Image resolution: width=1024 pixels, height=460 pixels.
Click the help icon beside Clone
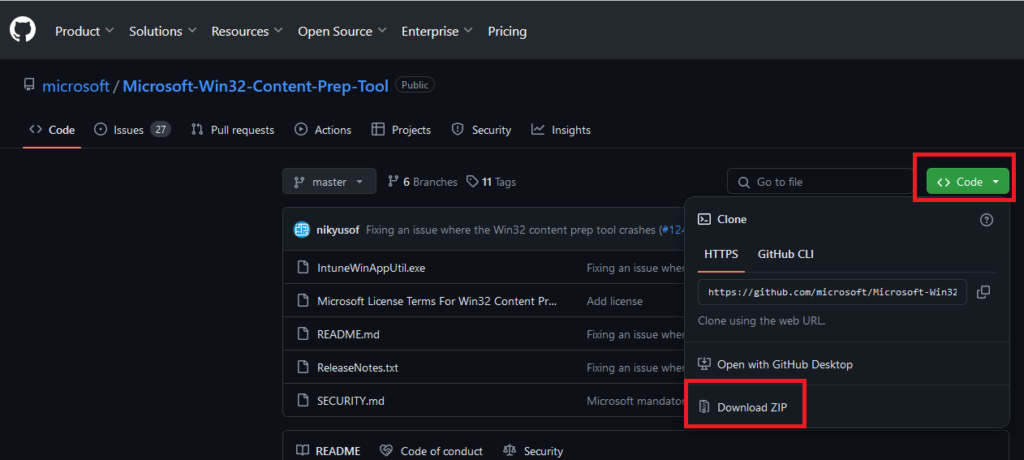tap(987, 220)
